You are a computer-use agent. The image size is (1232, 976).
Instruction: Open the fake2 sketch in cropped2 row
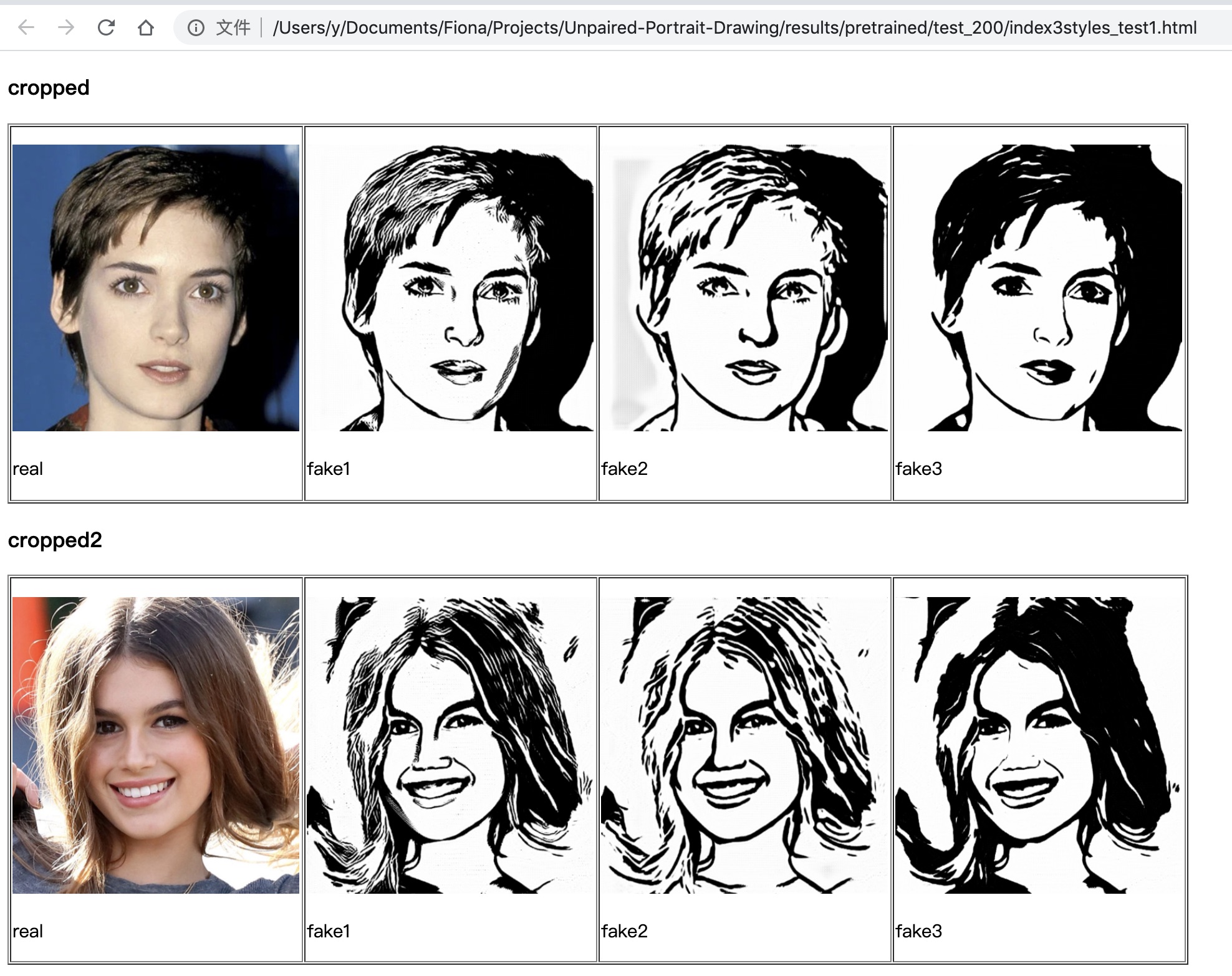pos(744,745)
